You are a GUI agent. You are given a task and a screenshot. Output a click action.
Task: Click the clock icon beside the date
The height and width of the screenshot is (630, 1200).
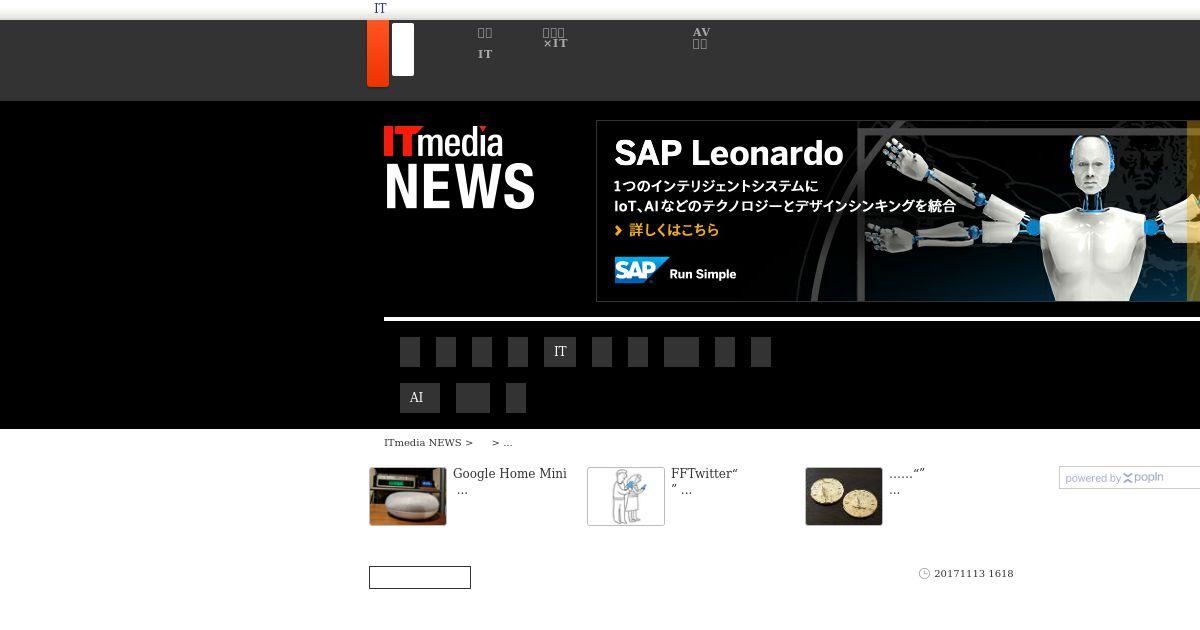[924, 574]
